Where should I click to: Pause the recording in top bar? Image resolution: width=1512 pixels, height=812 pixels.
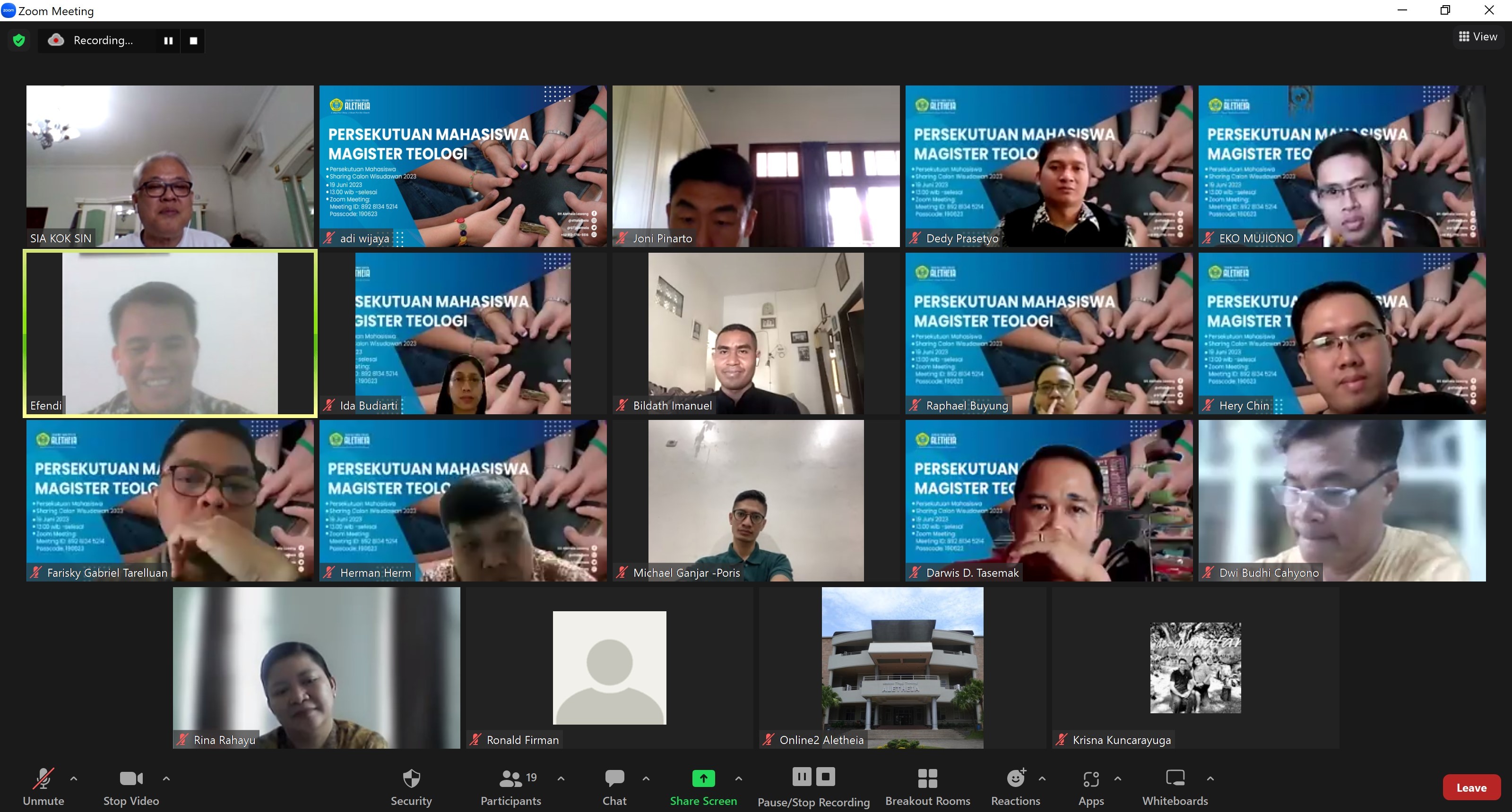[x=168, y=41]
